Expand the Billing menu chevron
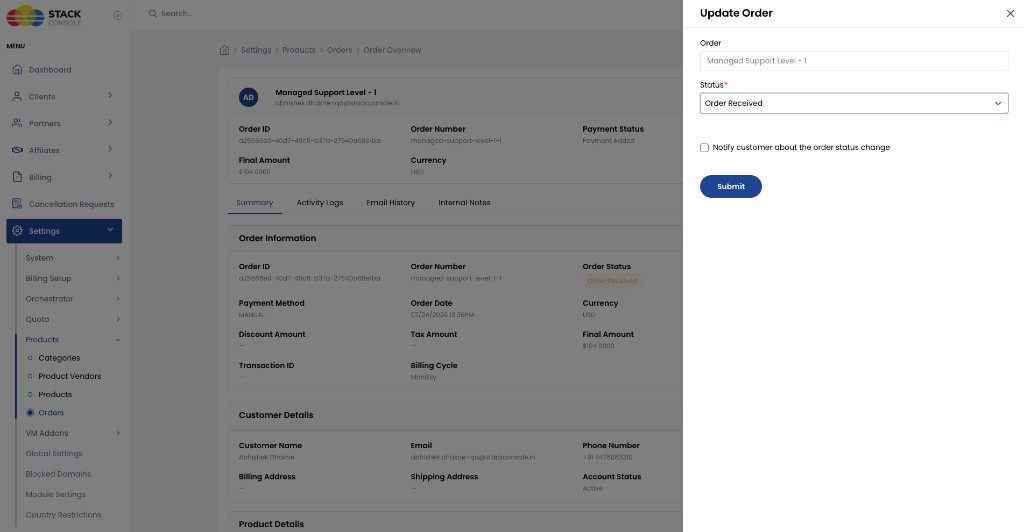1024x532 pixels. [110, 176]
